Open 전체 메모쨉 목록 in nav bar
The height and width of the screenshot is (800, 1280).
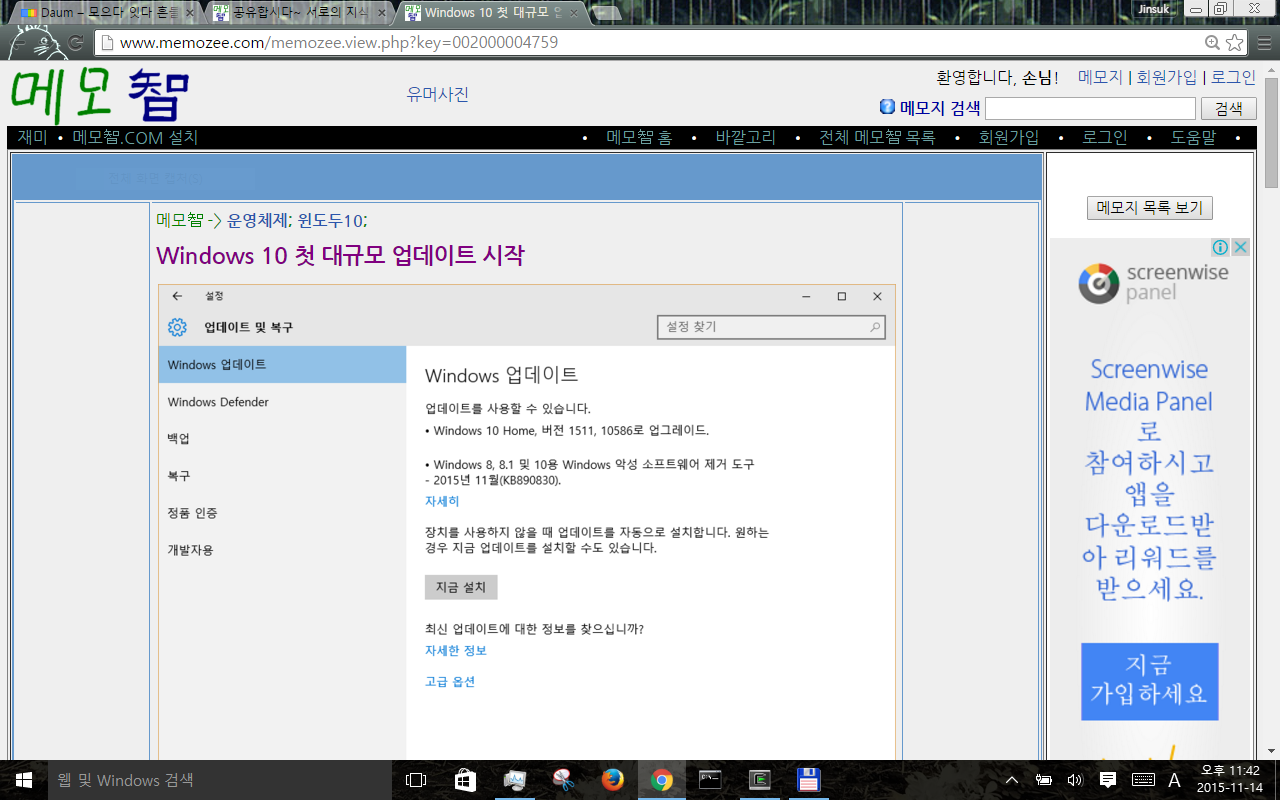coord(877,137)
